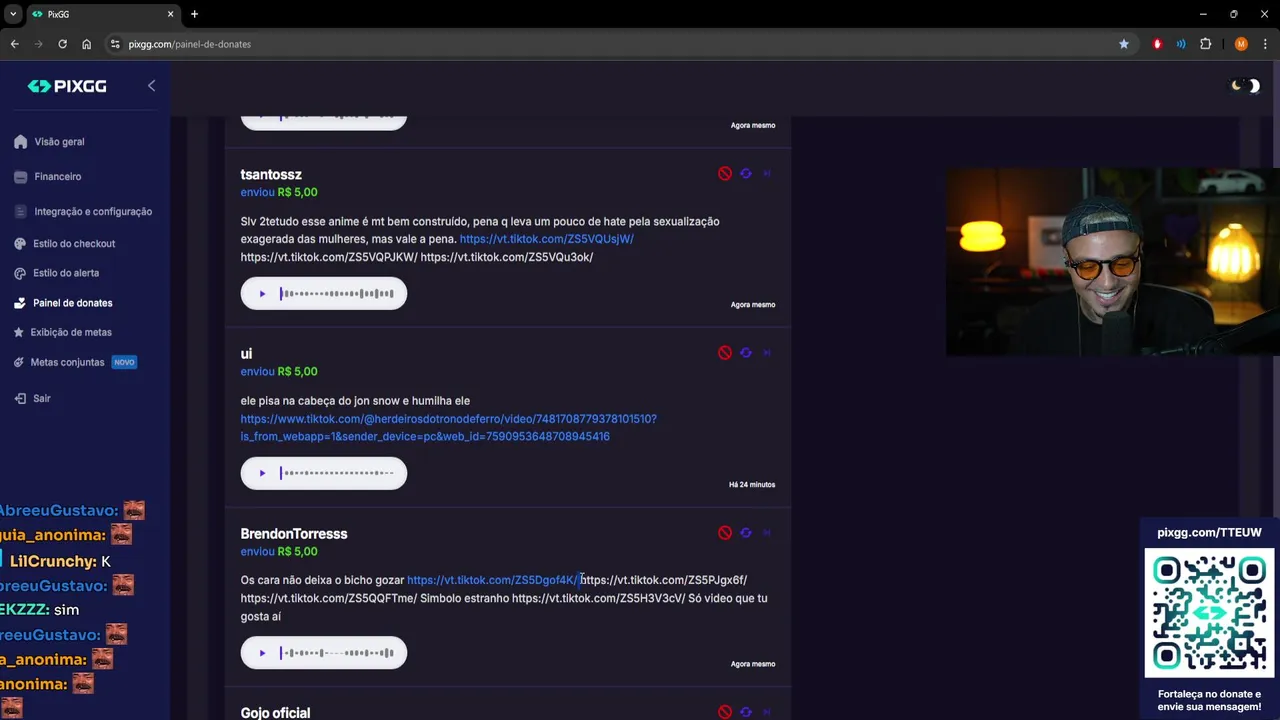1280x720 pixels.
Task: Click the Visão geral home icon
Action: click(20, 142)
